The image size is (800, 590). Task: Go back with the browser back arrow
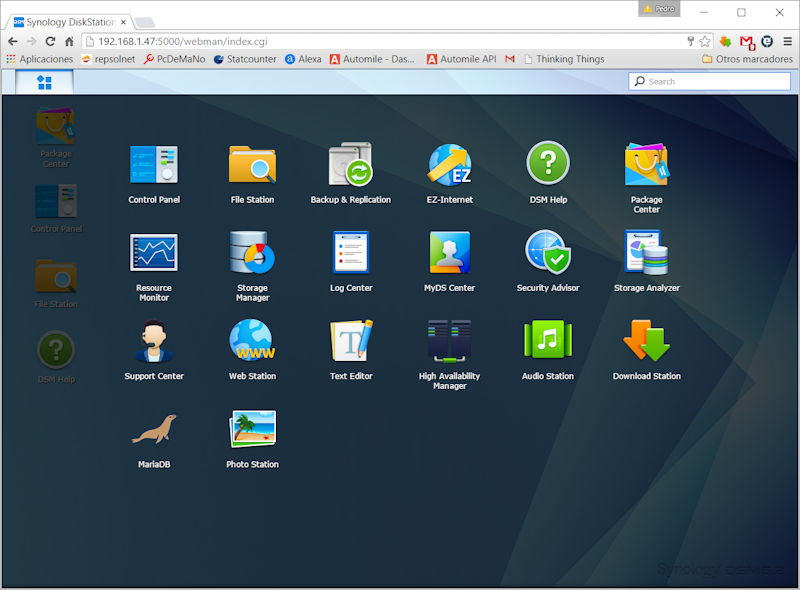click(x=13, y=41)
